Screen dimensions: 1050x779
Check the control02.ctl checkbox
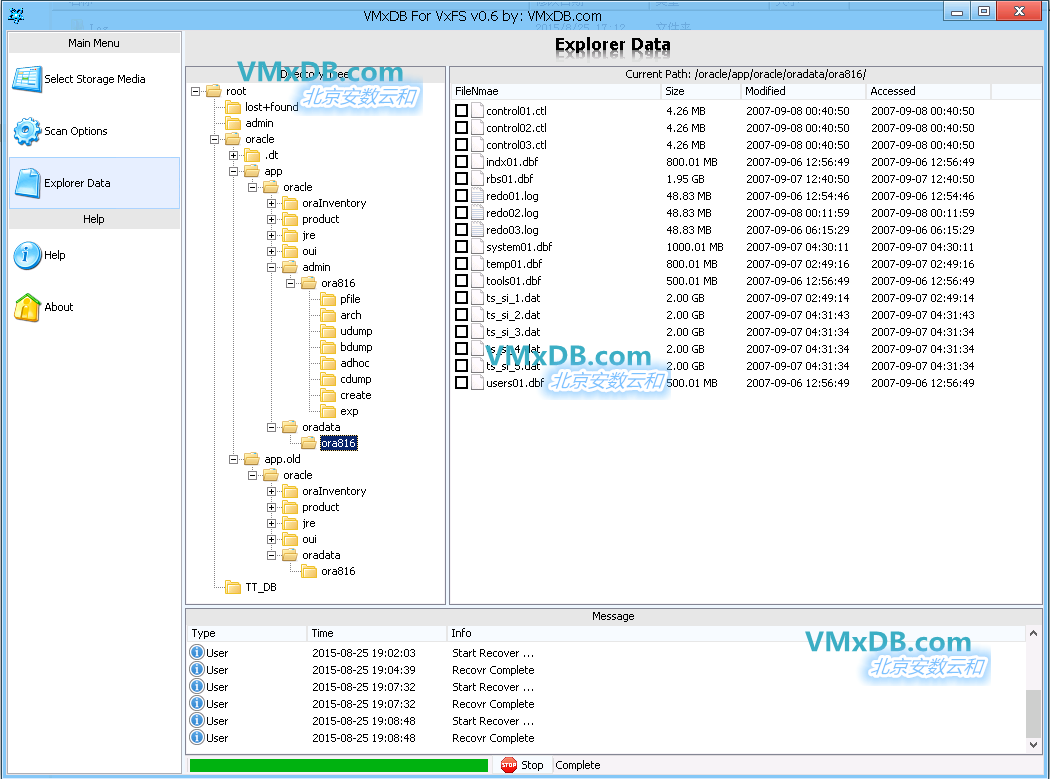(461, 127)
